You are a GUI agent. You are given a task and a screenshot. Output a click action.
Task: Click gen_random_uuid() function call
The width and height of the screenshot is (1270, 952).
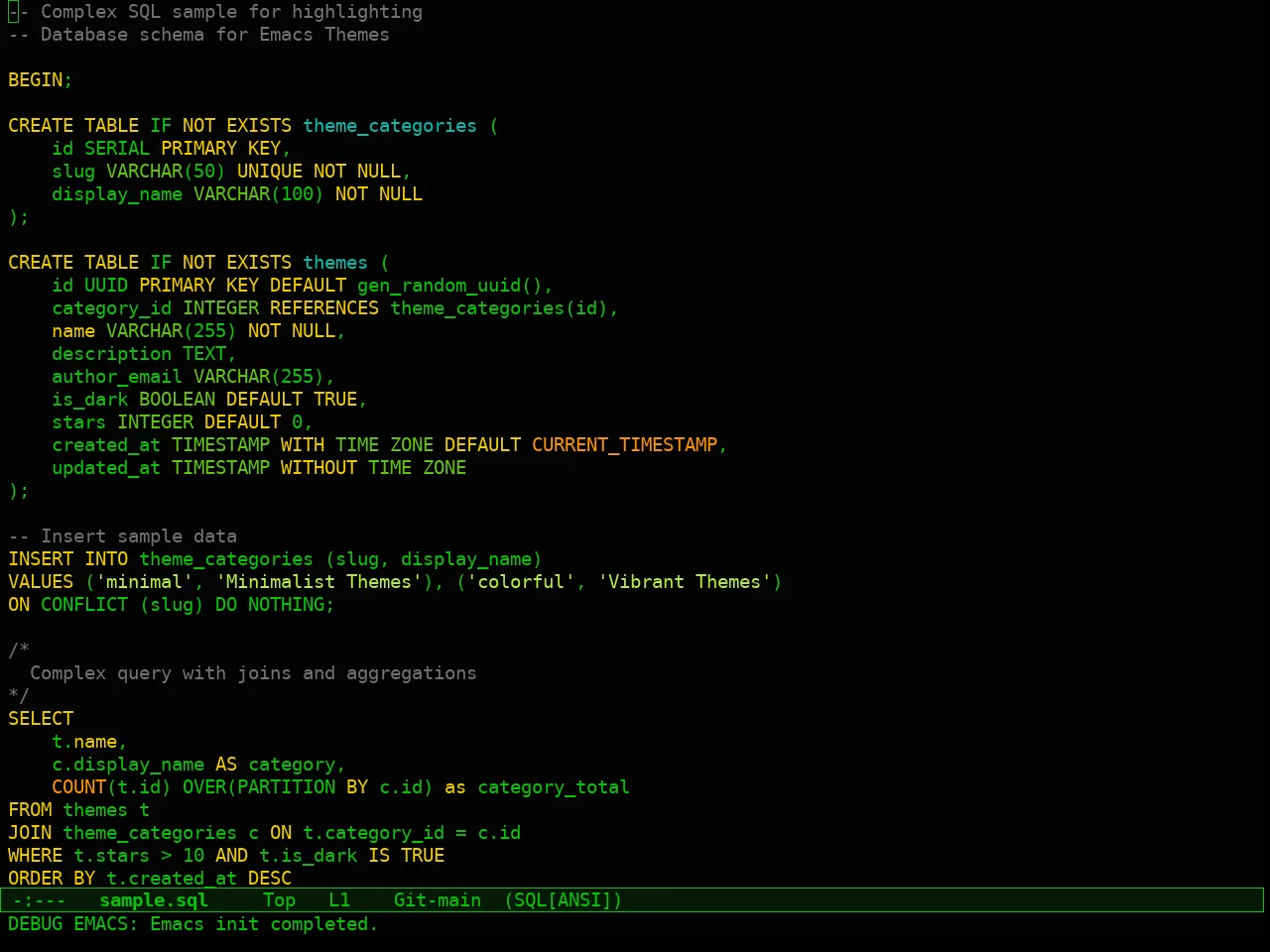(449, 286)
